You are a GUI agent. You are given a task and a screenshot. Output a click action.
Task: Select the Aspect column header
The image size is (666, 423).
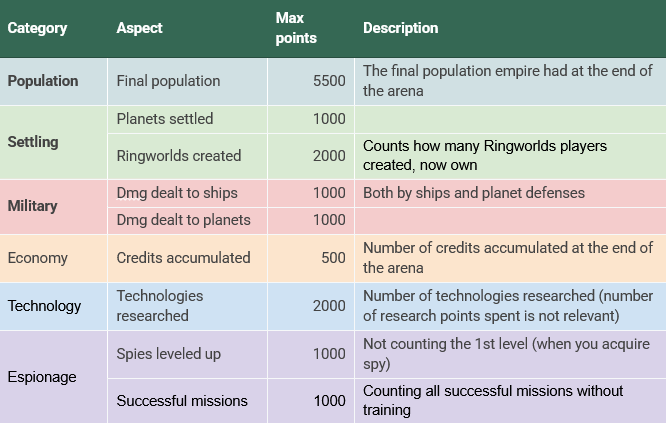[187, 28]
